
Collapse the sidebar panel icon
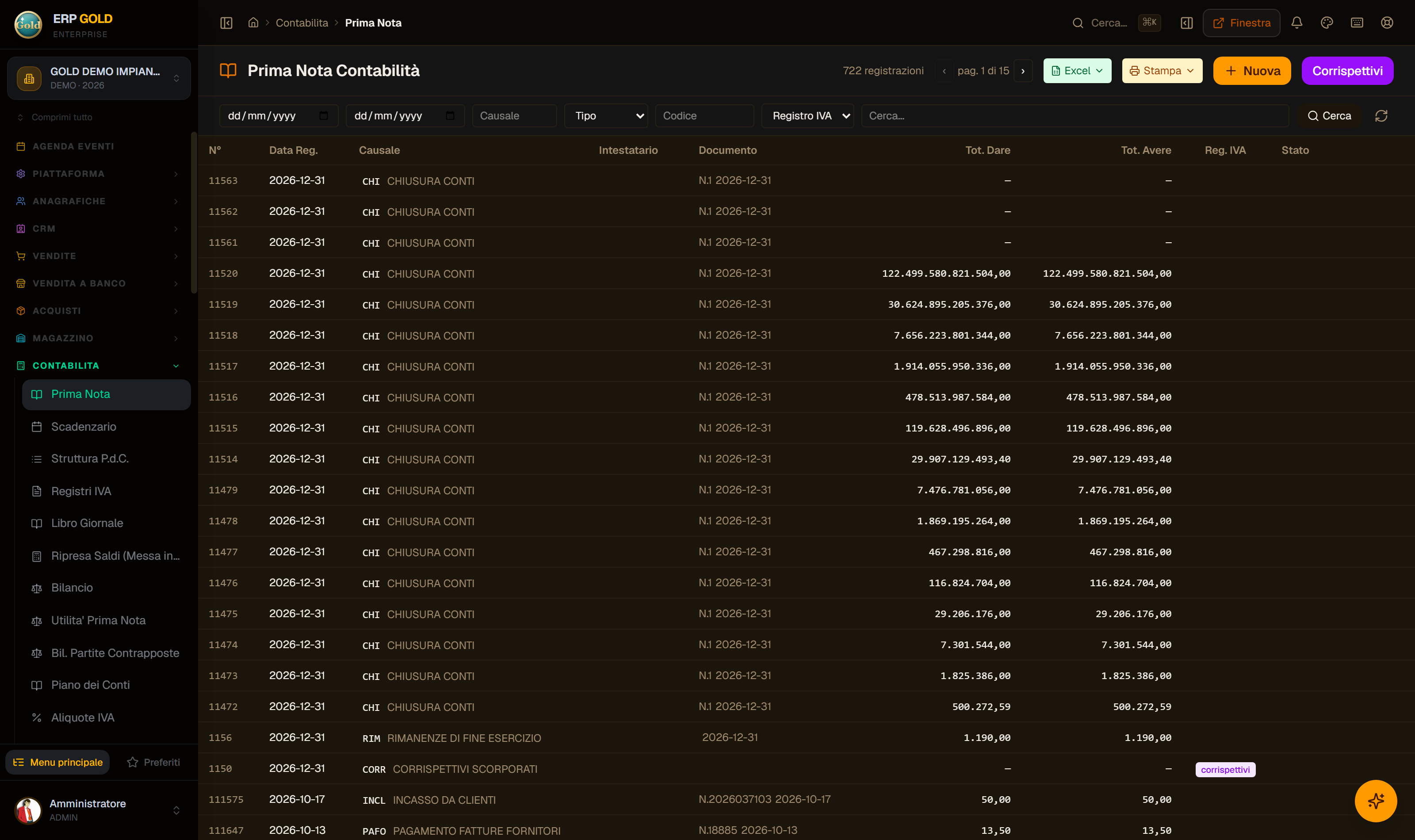[226, 23]
